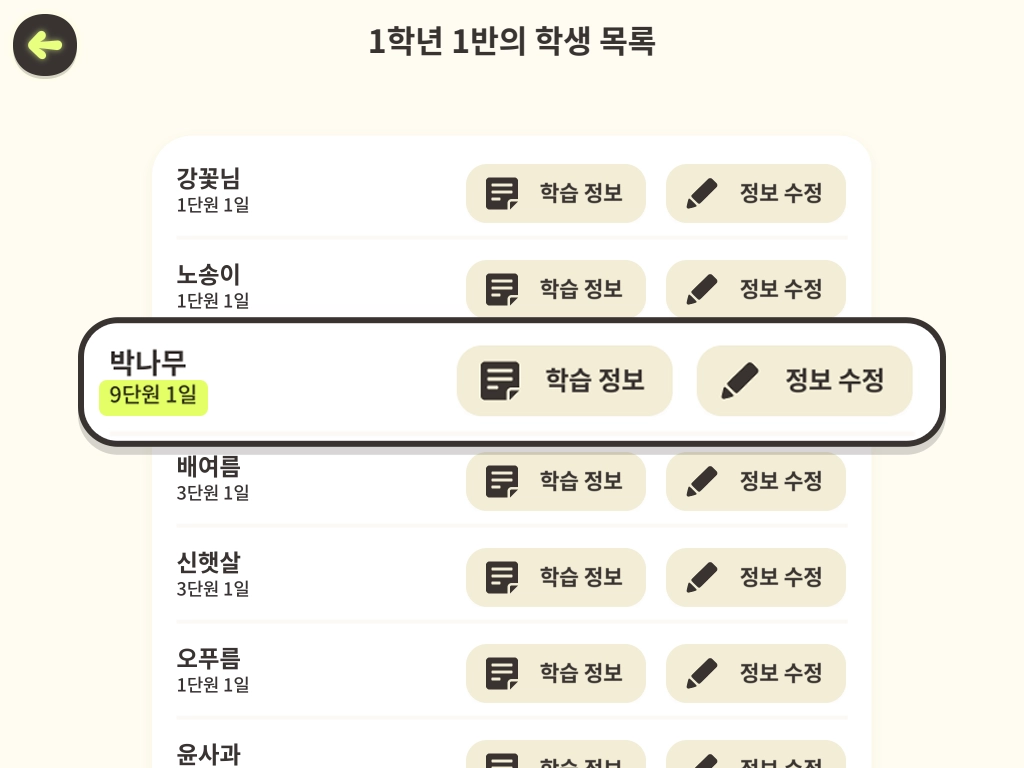
Task: Select student name 윤사과 in list
Action: pos(208,754)
